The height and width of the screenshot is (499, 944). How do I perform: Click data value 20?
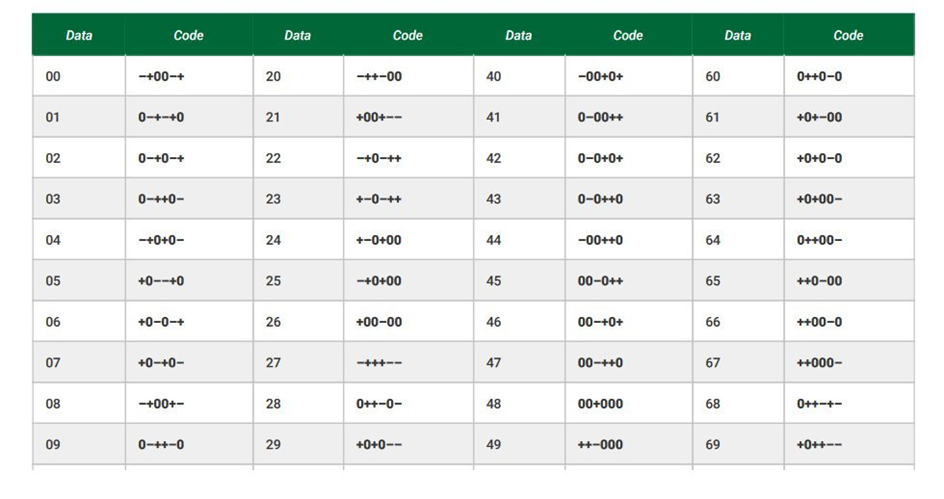(x=273, y=76)
